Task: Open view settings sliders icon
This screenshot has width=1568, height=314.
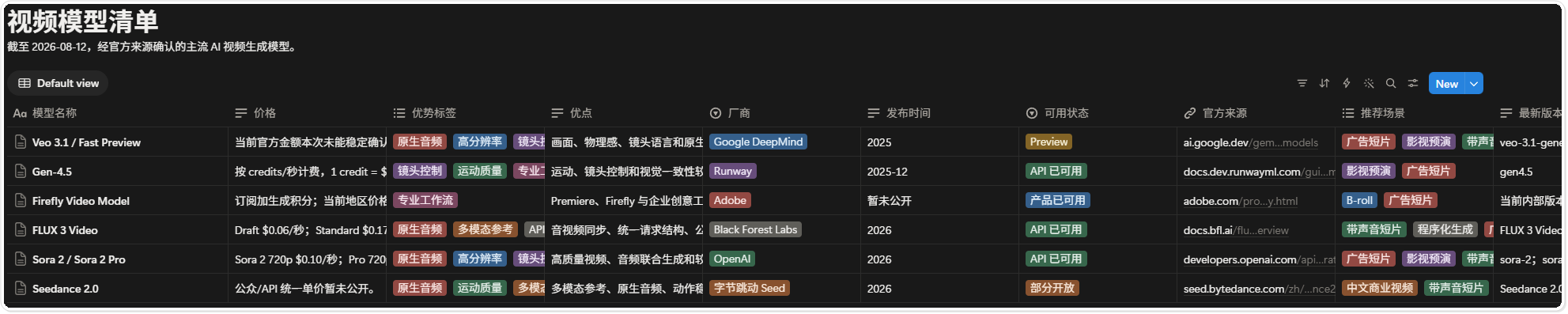Action: [x=1412, y=83]
